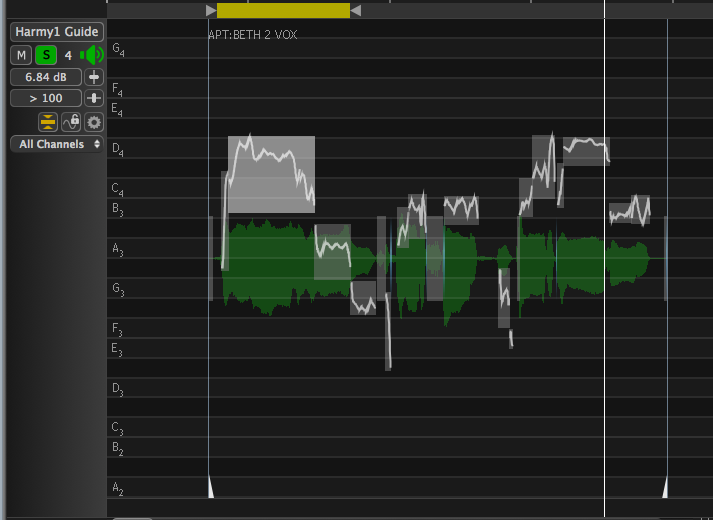Toggle solo on Harmy1 Guide track
This screenshot has width=713, height=520.
coord(46,55)
